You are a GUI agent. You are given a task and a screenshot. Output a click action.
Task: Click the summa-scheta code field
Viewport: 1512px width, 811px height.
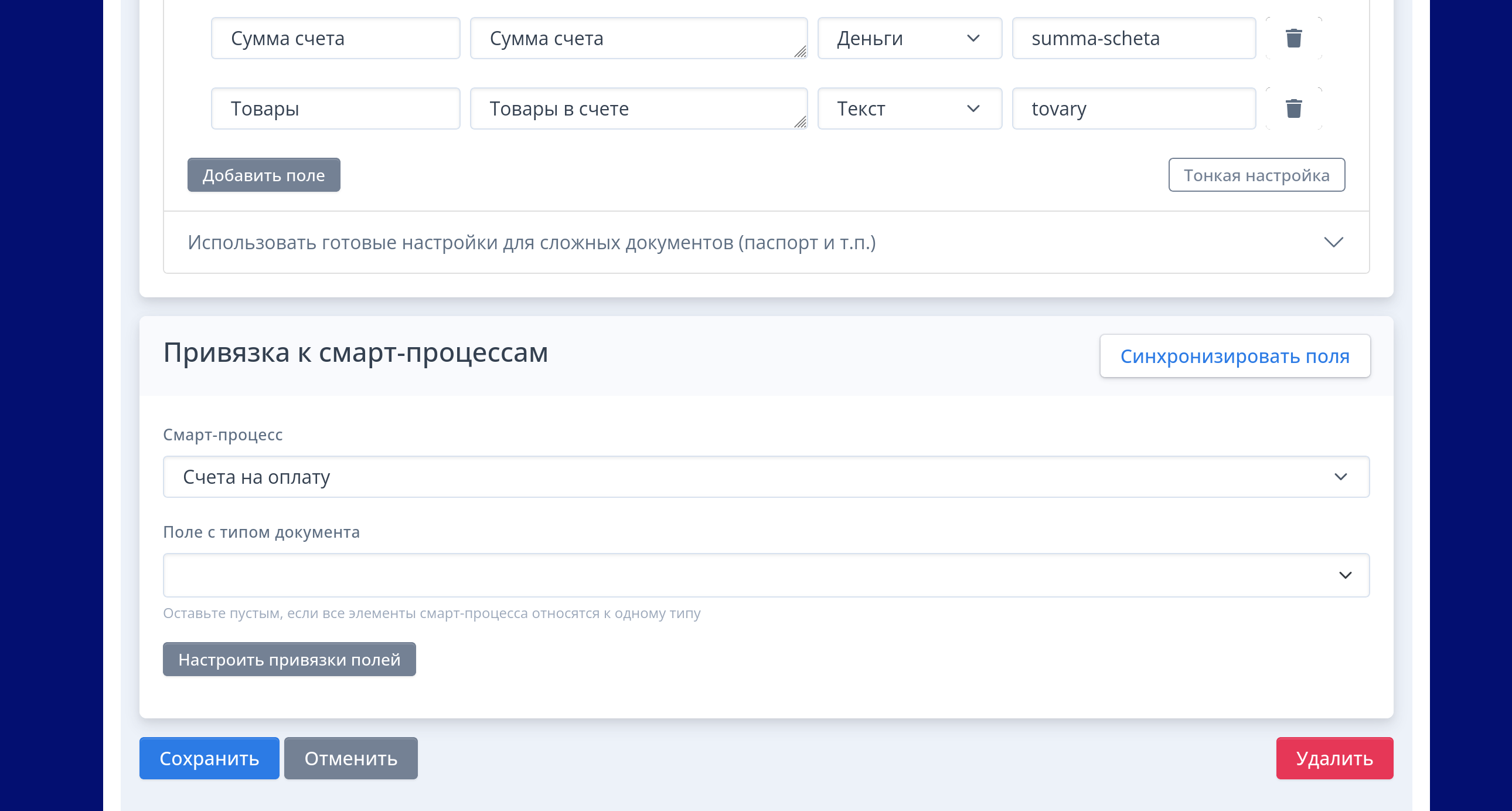(x=1133, y=38)
